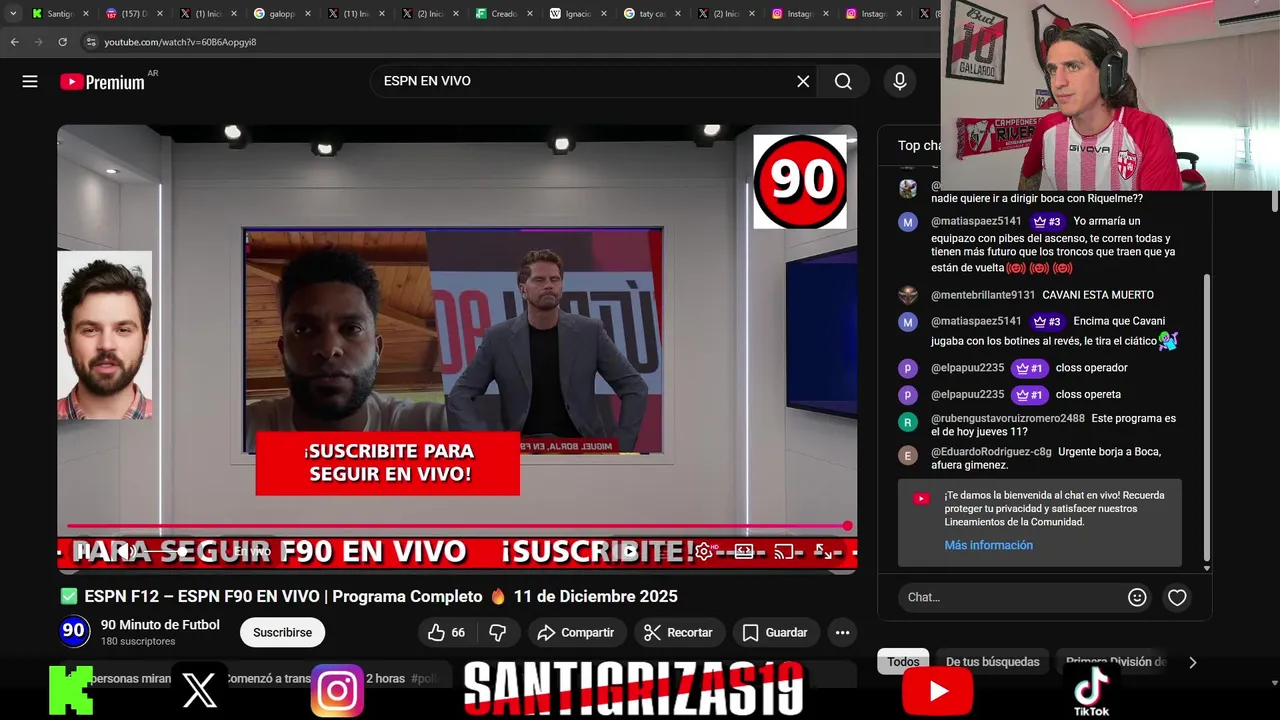
Task: Subscribe using the Suscribirse button
Action: click(282, 633)
